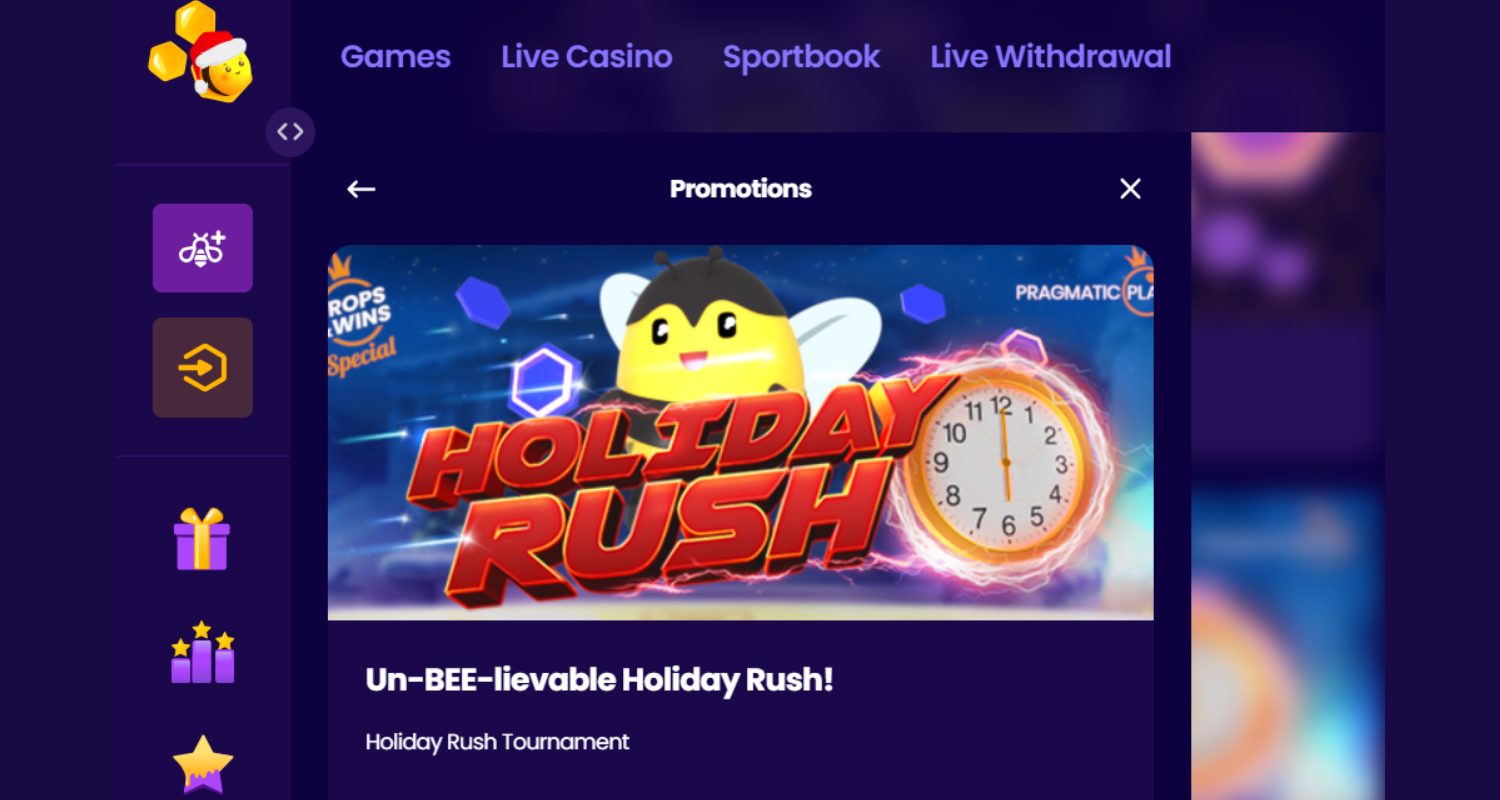1500x800 pixels.
Task: Open the podium leaderboard icon
Action: 202,653
